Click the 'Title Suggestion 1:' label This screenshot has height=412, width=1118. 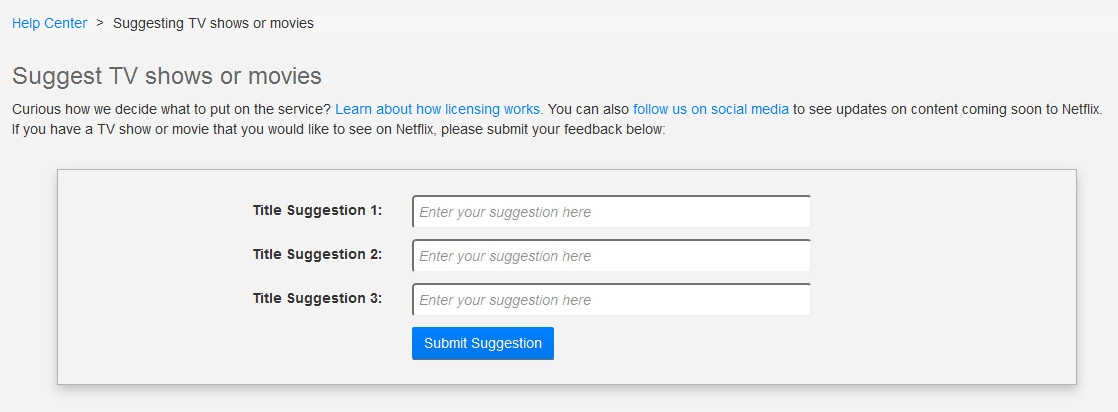(317, 211)
